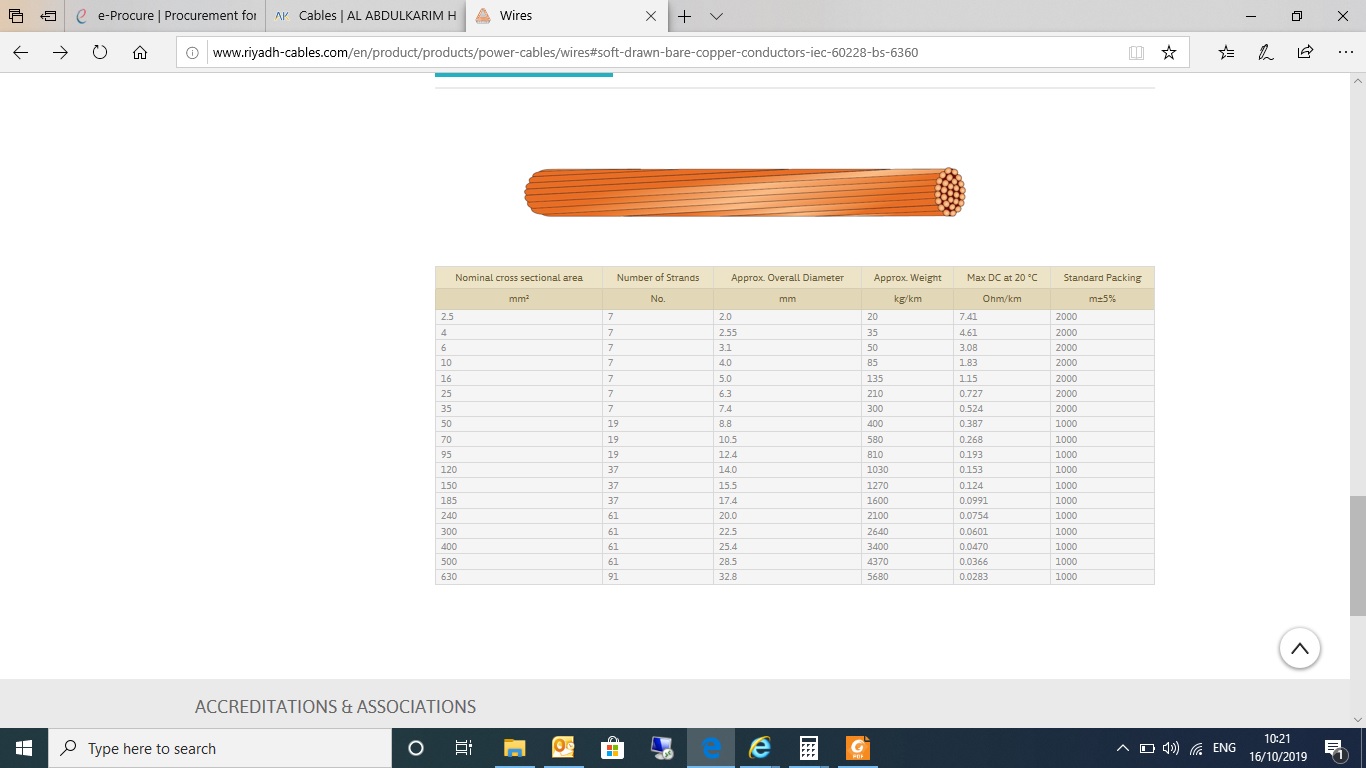Open the Favorites hub icon
The image size is (1366, 768).
tap(1227, 52)
